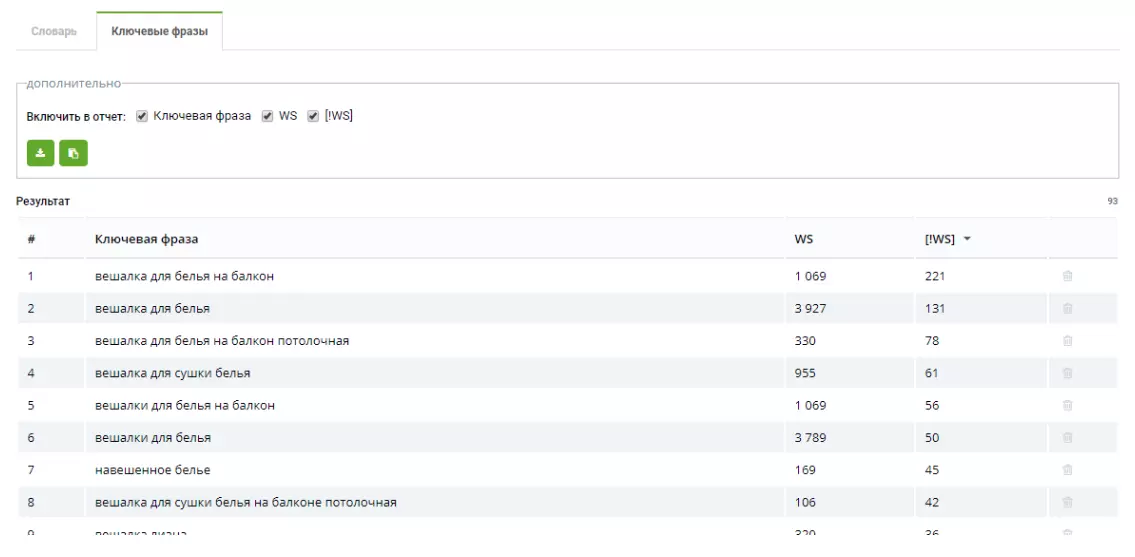The image size is (1135, 557).
Task: Click [!WS] value 61
Action: [932, 373]
